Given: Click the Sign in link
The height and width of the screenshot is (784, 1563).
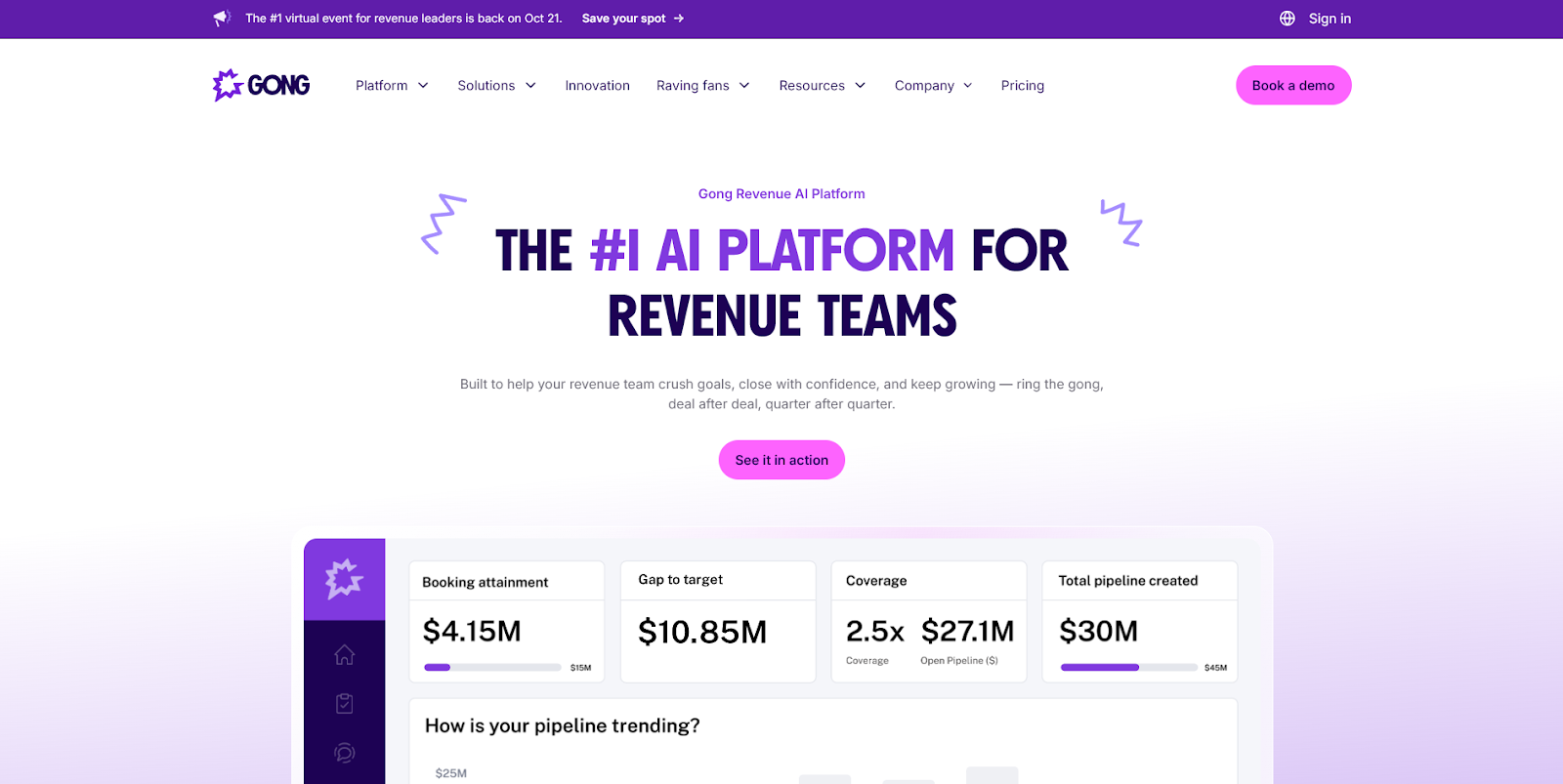Looking at the screenshot, I should [x=1330, y=19].
